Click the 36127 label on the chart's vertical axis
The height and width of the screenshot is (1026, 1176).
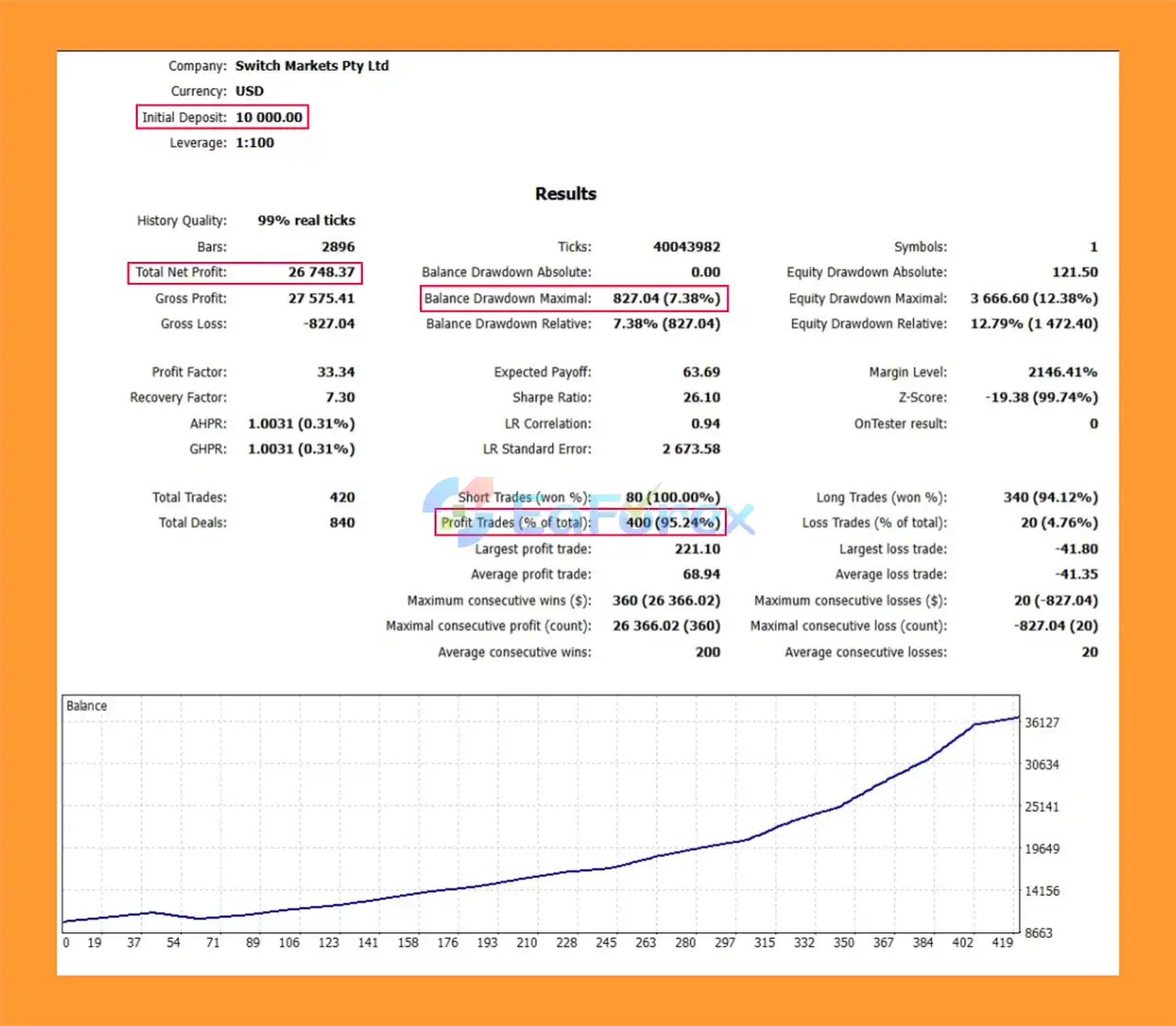coord(1042,723)
